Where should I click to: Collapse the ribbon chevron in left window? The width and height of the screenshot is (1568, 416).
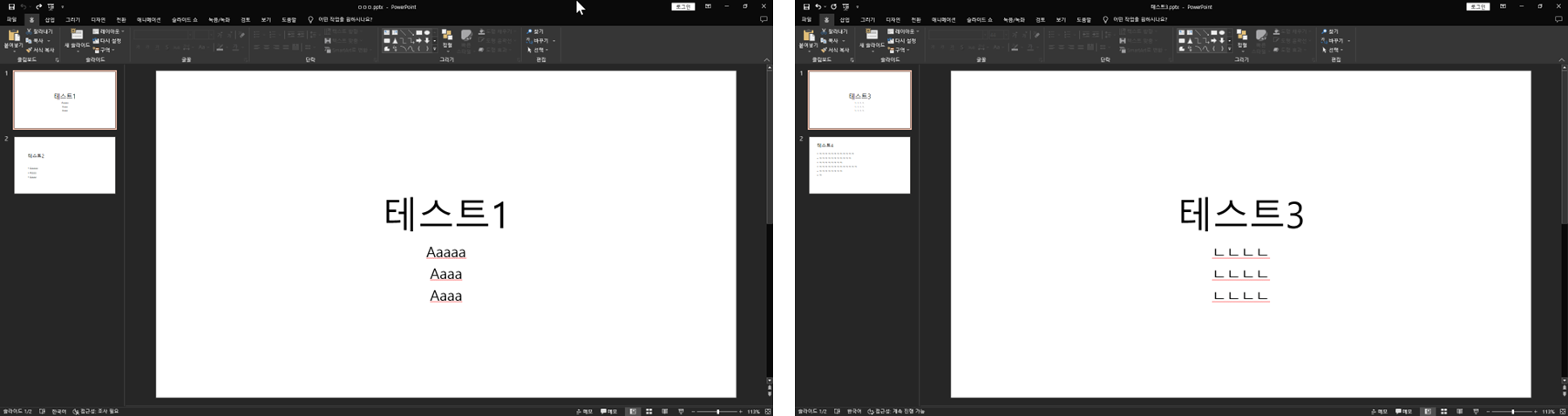coord(767,59)
